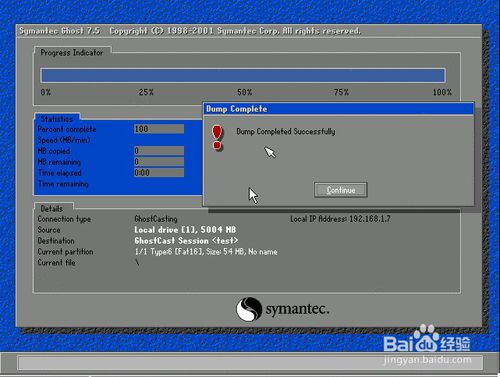The width and height of the screenshot is (500, 377).
Task: Click the Source Local drive entry
Action: click(x=185, y=230)
